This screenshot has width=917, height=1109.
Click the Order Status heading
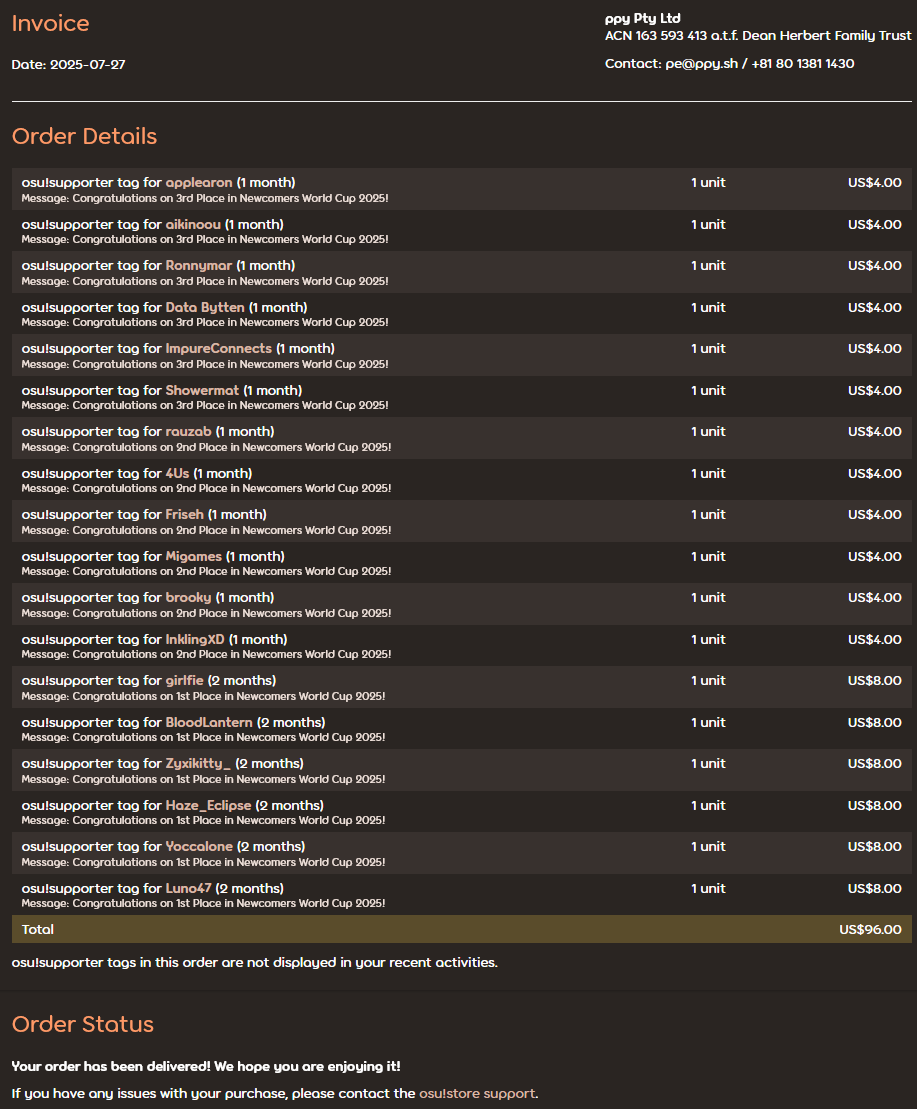point(83,1024)
